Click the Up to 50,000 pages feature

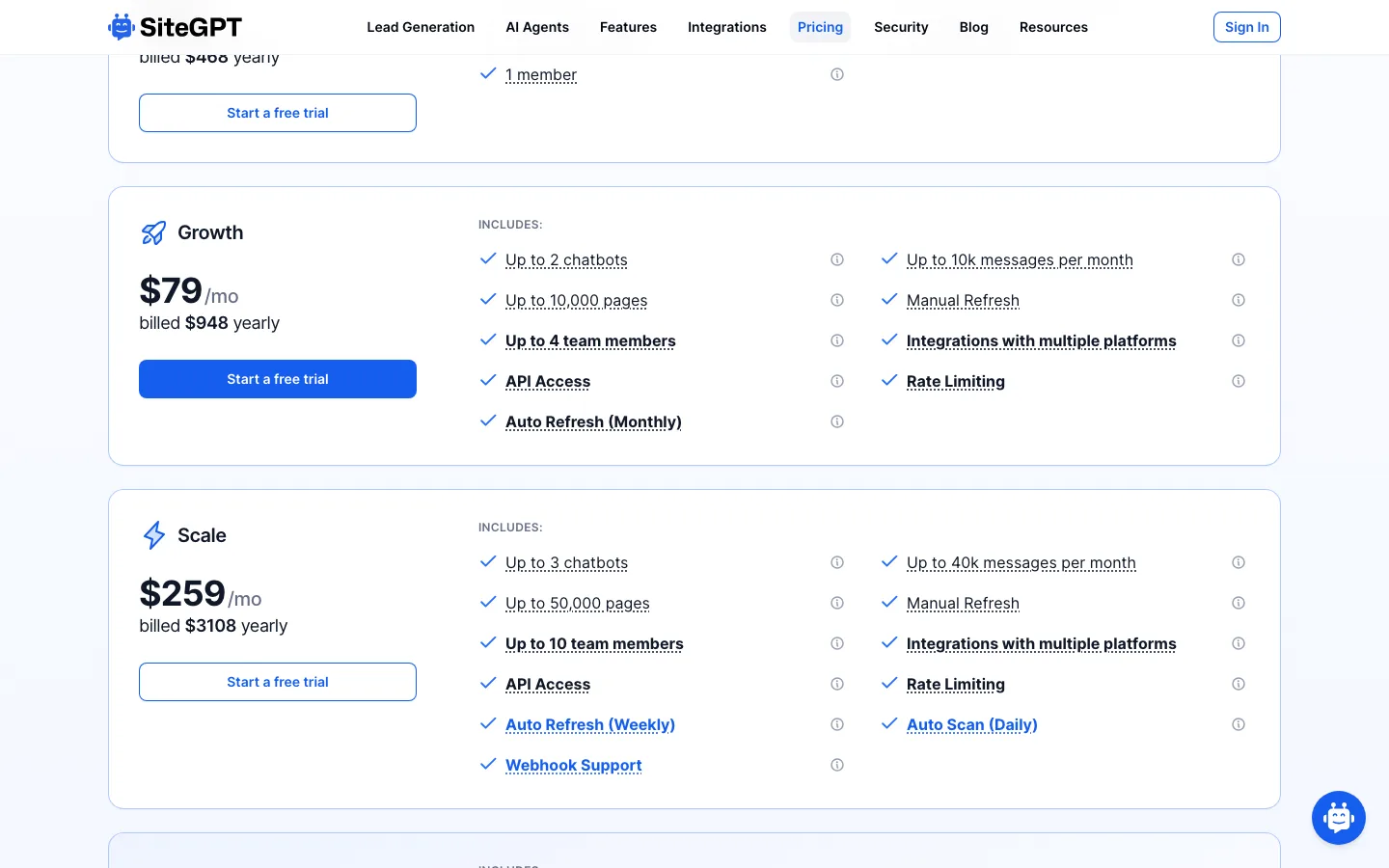[578, 603]
